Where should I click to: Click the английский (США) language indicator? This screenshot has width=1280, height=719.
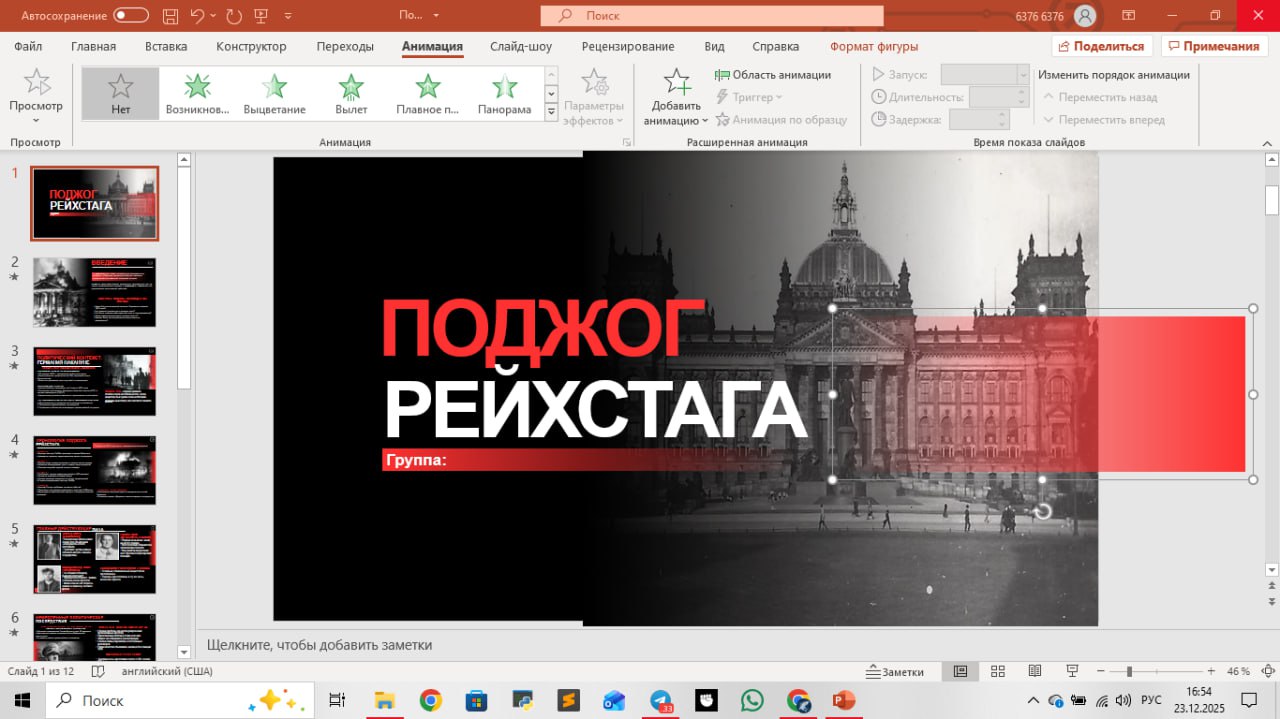(x=167, y=671)
